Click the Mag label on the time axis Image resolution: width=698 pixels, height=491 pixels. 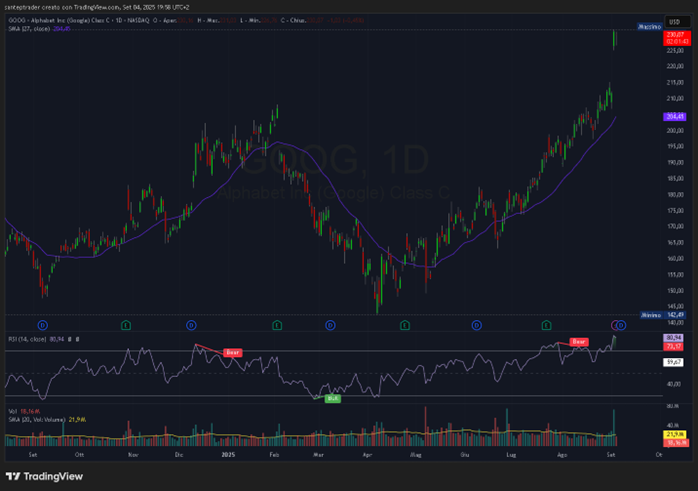(x=415, y=454)
